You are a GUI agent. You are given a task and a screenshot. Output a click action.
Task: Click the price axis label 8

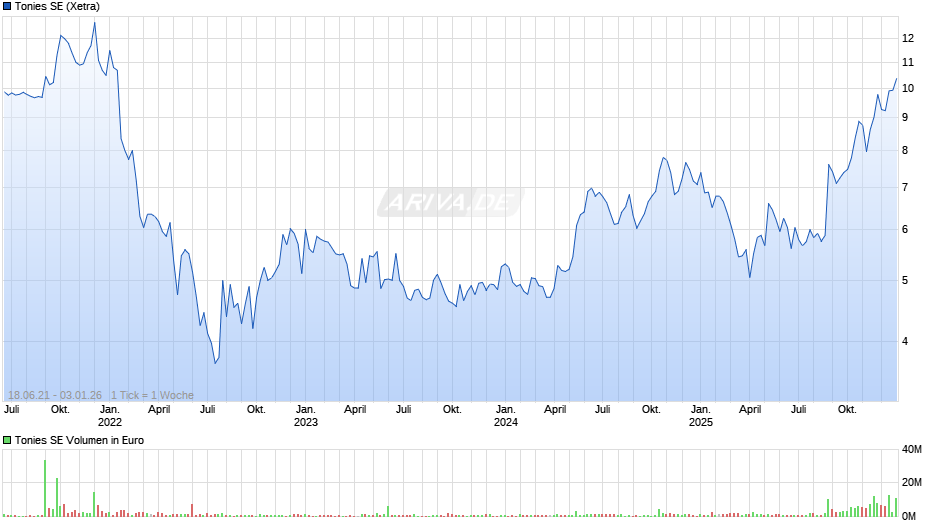point(905,151)
